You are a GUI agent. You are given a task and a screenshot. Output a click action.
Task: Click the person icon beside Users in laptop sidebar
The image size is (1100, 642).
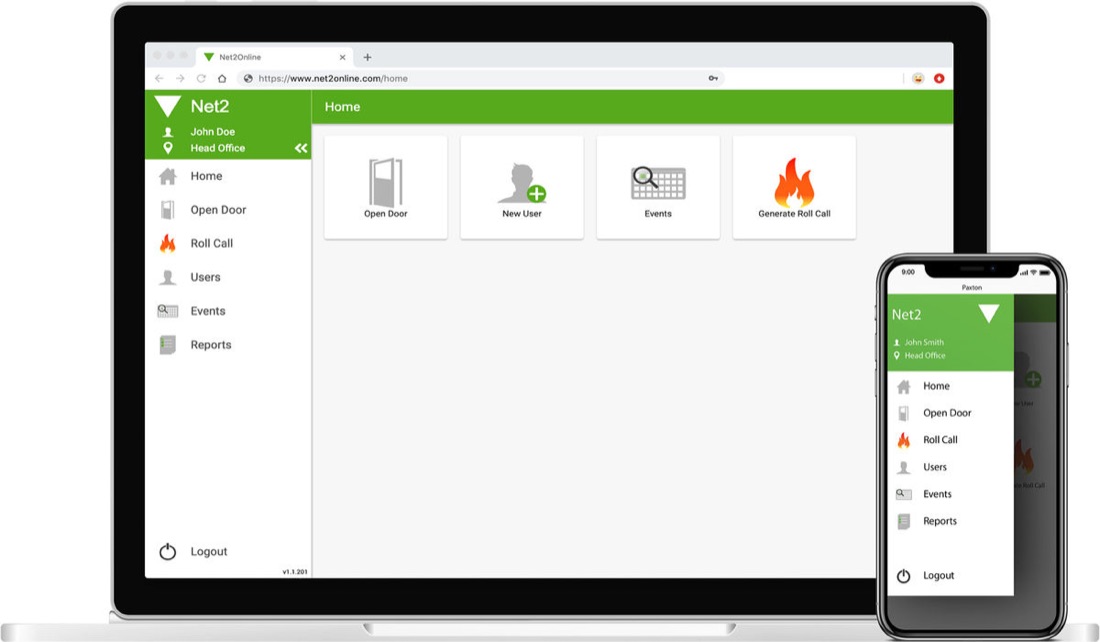168,277
